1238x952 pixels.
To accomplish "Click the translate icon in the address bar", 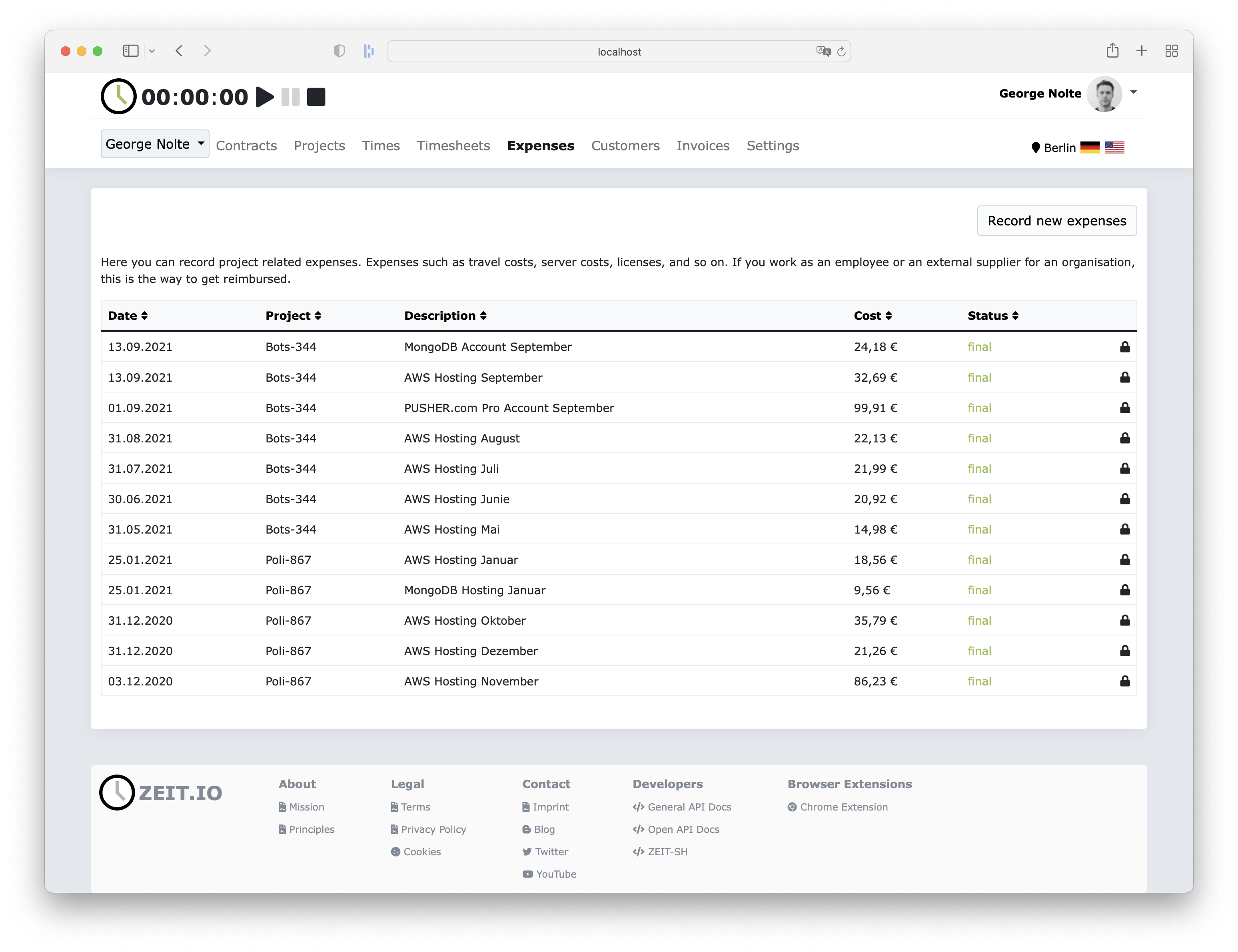I will [x=823, y=52].
